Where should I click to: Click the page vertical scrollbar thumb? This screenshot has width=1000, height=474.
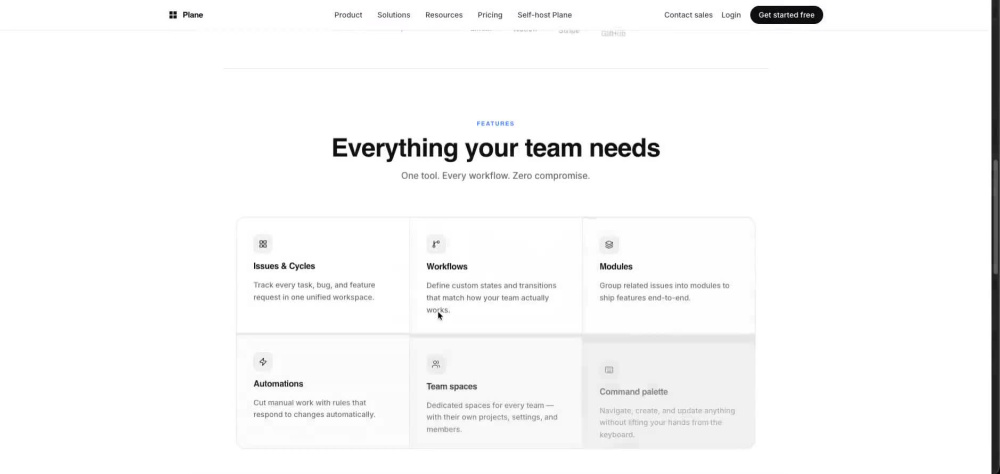tap(996, 217)
